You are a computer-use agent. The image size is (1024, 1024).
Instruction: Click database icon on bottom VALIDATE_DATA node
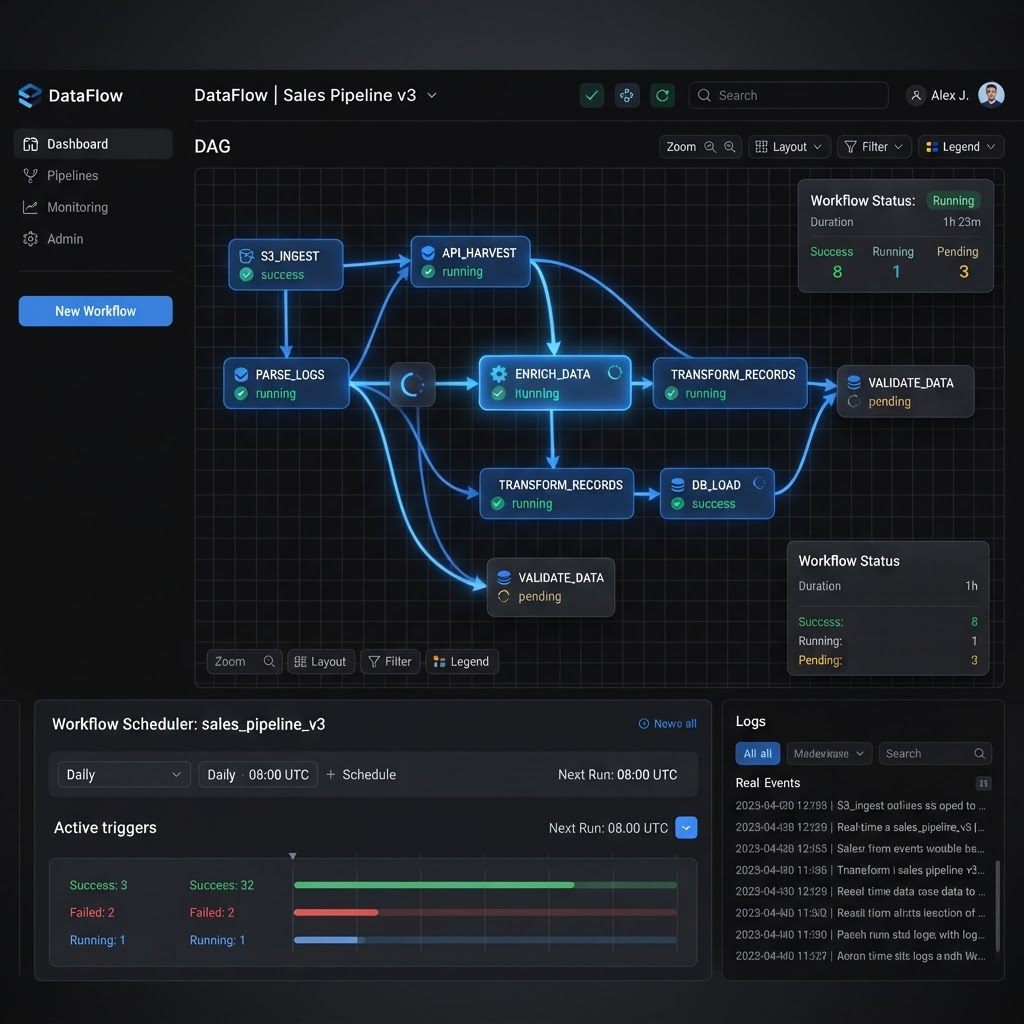[x=504, y=577]
